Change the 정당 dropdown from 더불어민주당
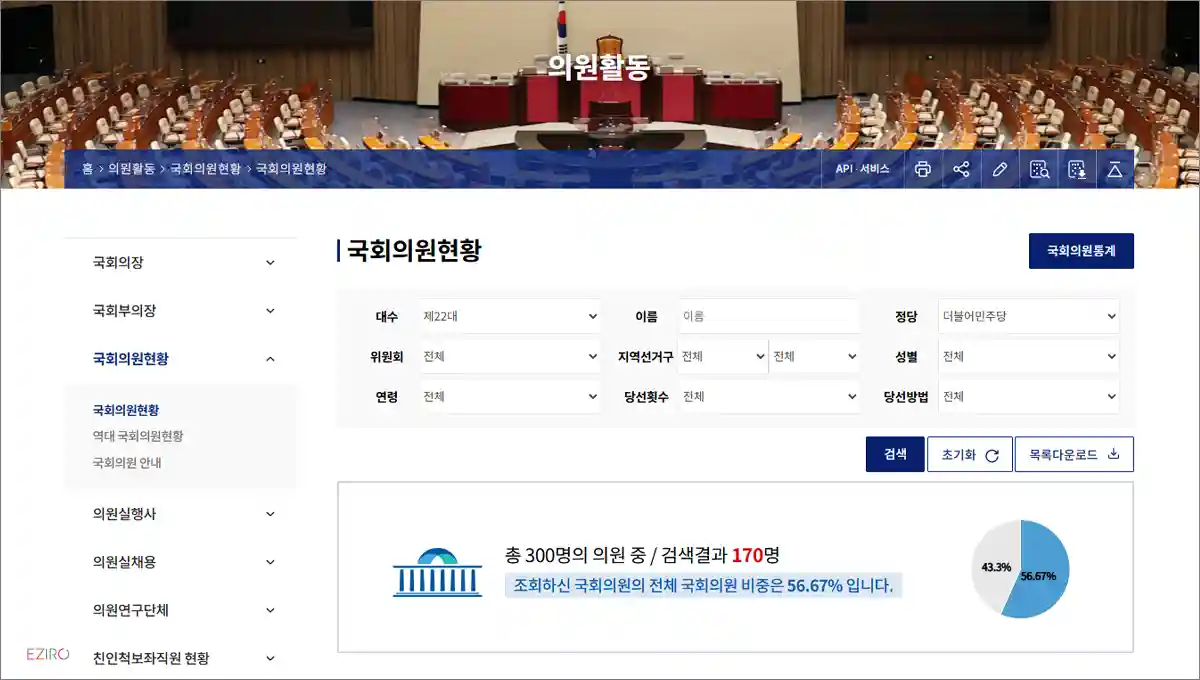 click(1029, 315)
